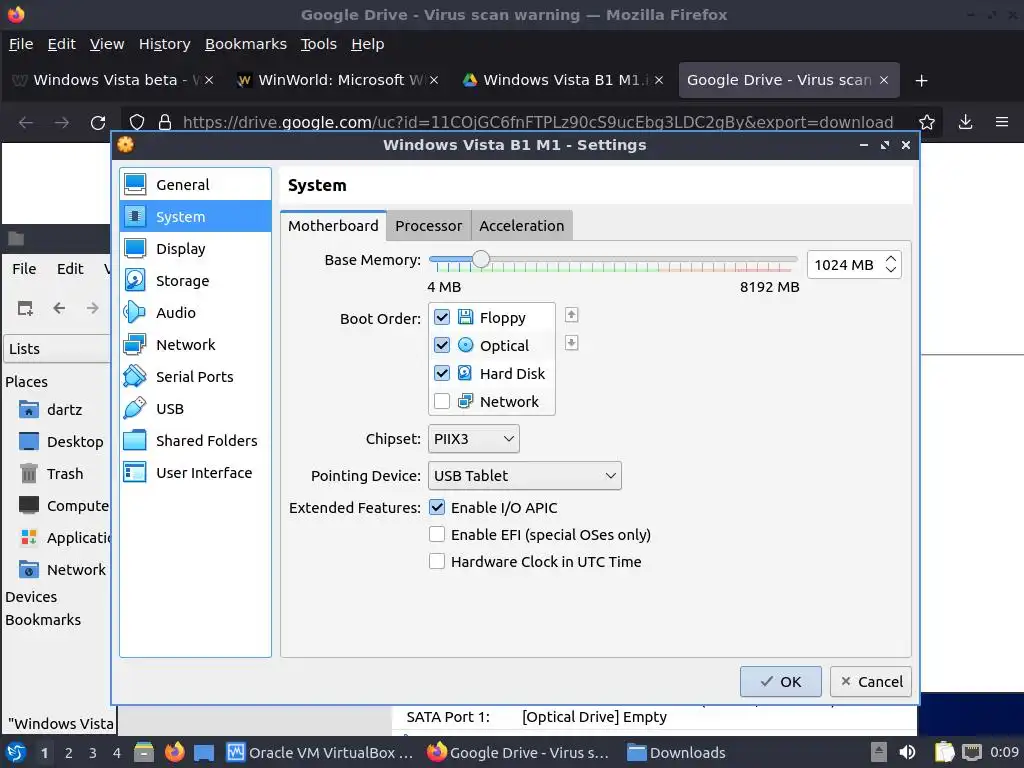Click Base Memory slider handle
Image resolution: width=1024 pixels, height=768 pixels.
[x=481, y=259]
